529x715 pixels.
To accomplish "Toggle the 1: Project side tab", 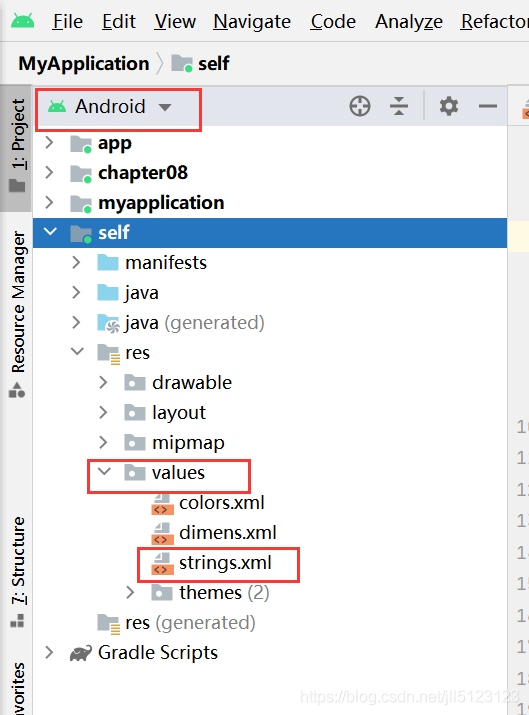I will [x=17, y=146].
